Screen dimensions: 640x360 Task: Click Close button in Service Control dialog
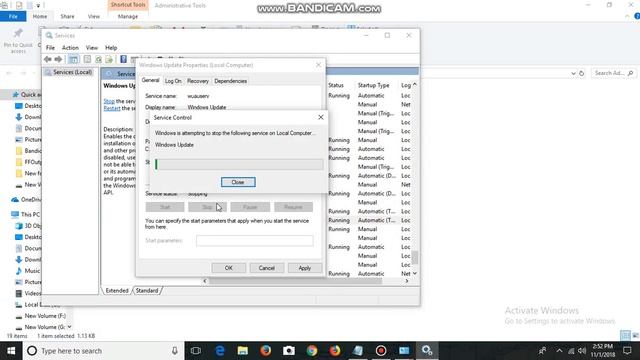(238, 182)
